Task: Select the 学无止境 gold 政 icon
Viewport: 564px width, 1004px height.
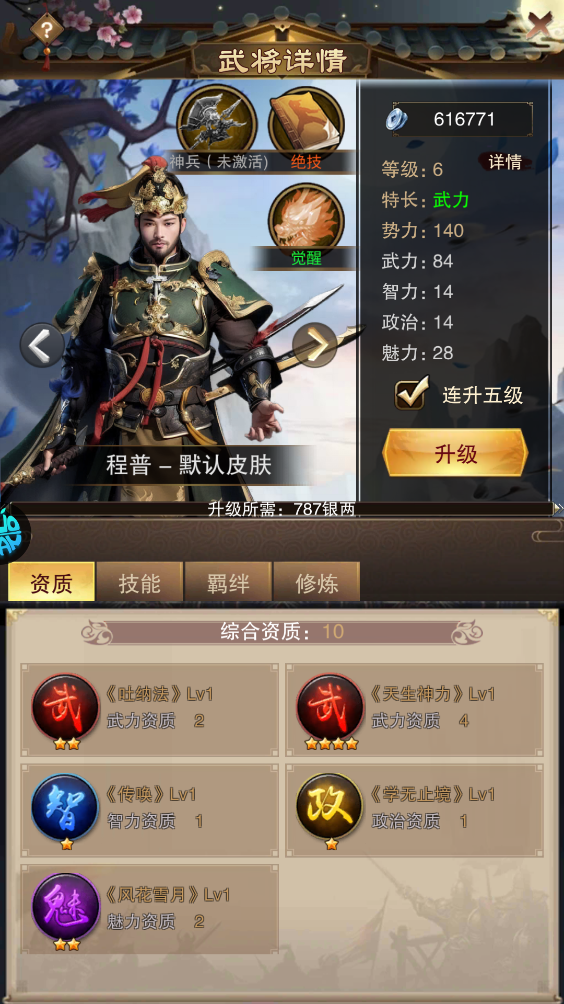Action: tap(330, 807)
